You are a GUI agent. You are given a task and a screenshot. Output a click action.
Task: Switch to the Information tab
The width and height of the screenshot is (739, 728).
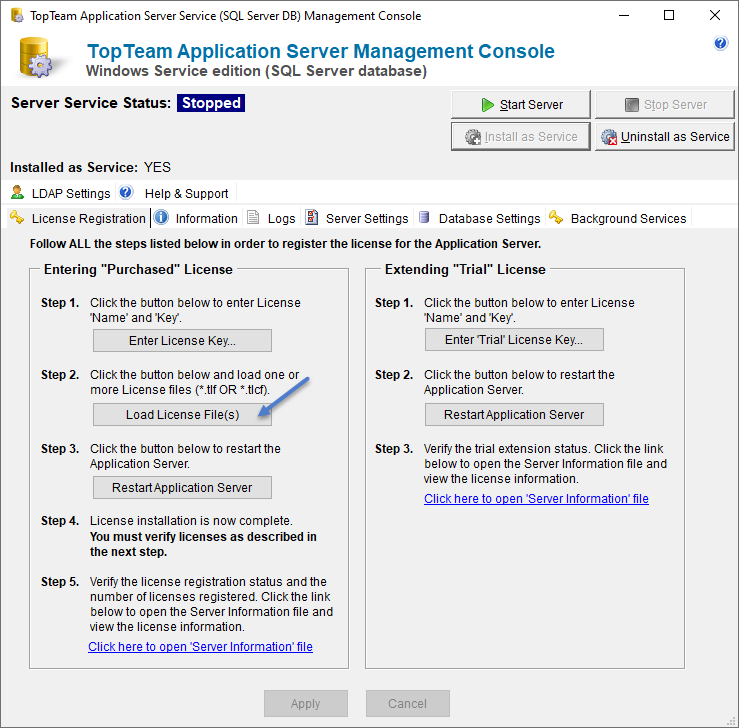pyautogui.click(x=197, y=218)
